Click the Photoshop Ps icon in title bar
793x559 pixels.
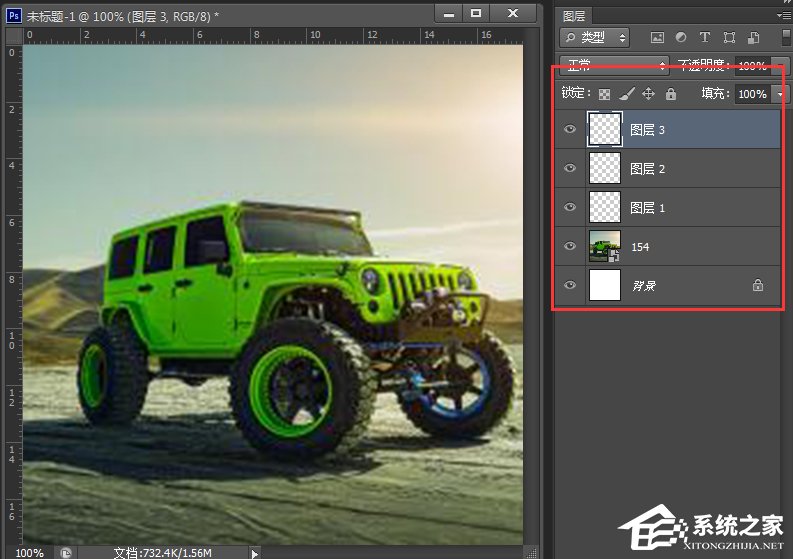click(14, 16)
